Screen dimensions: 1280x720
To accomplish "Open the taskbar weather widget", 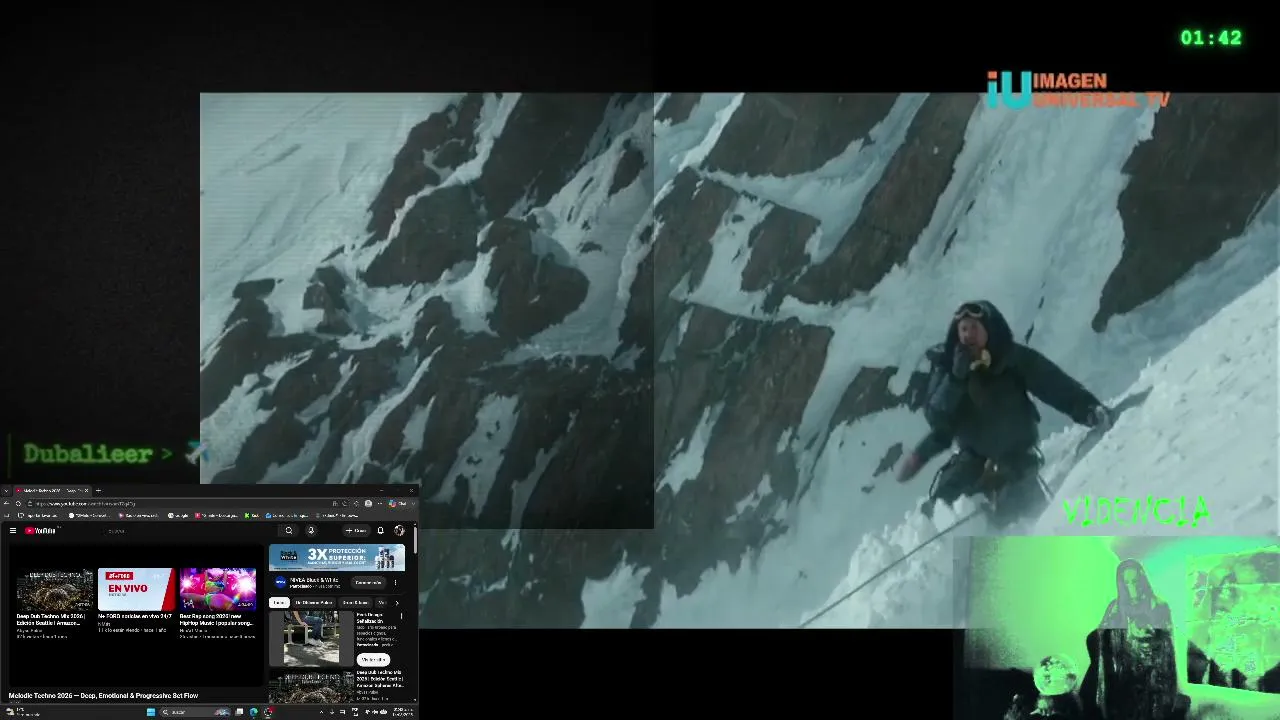I will tap(22, 712).
